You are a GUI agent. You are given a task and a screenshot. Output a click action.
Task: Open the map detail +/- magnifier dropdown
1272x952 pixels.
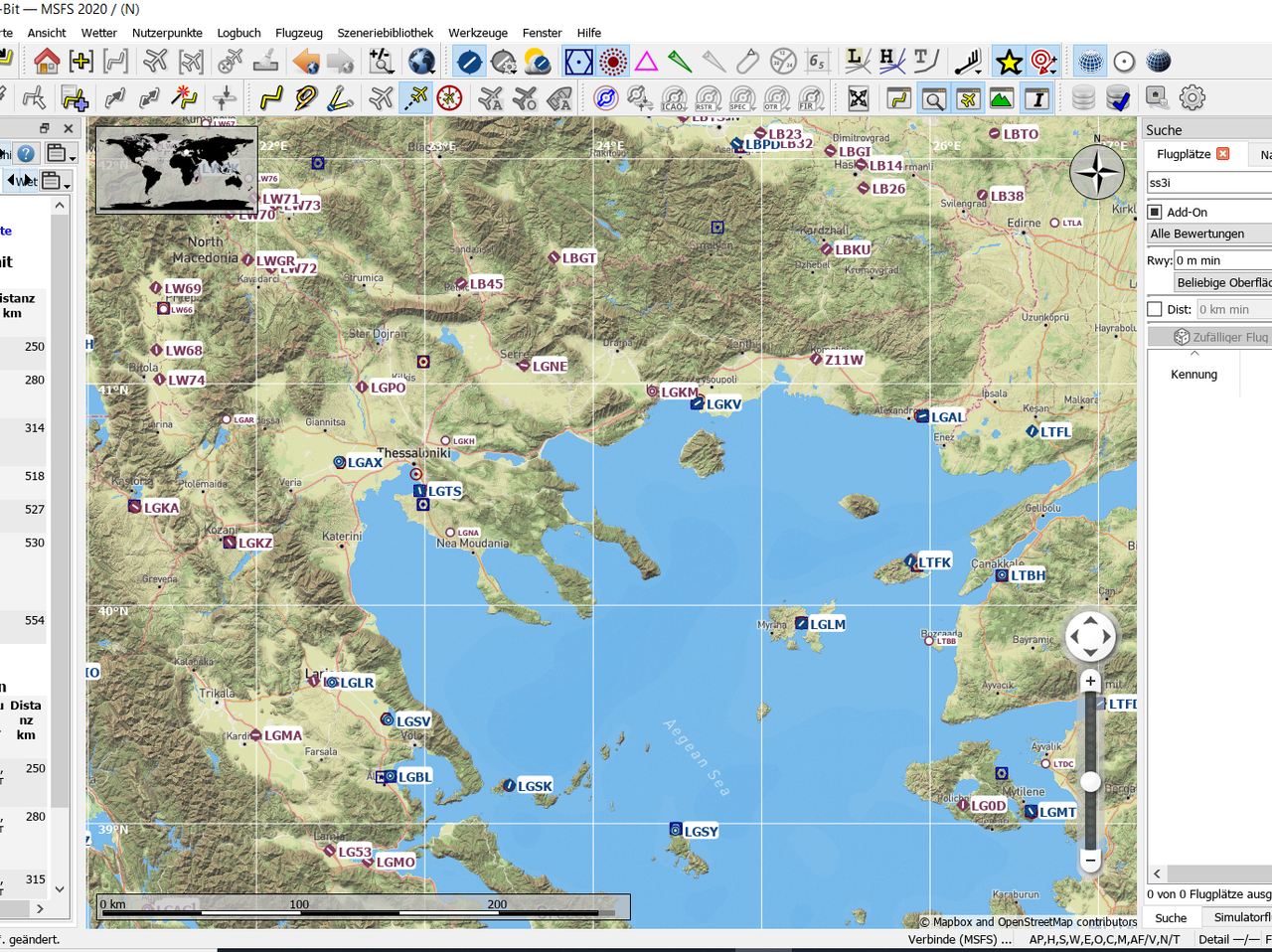[382, 62]
